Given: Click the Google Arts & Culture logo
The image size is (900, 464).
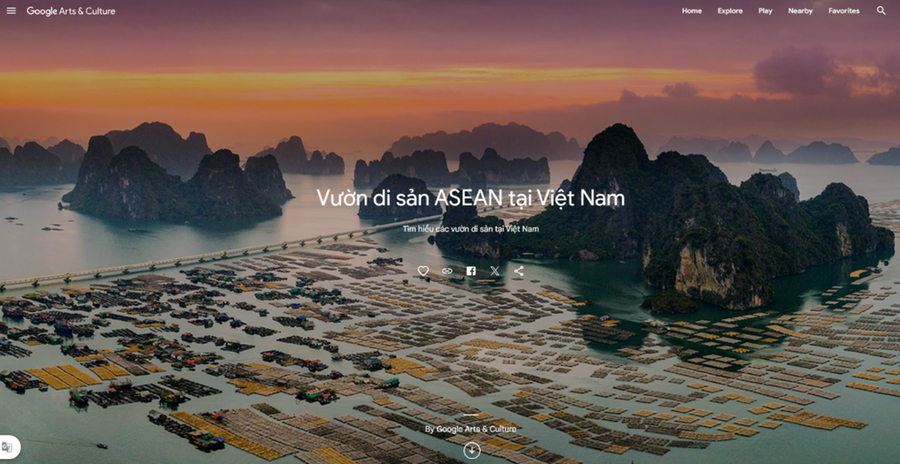Looking at the screenshot, I should (71, 11).
